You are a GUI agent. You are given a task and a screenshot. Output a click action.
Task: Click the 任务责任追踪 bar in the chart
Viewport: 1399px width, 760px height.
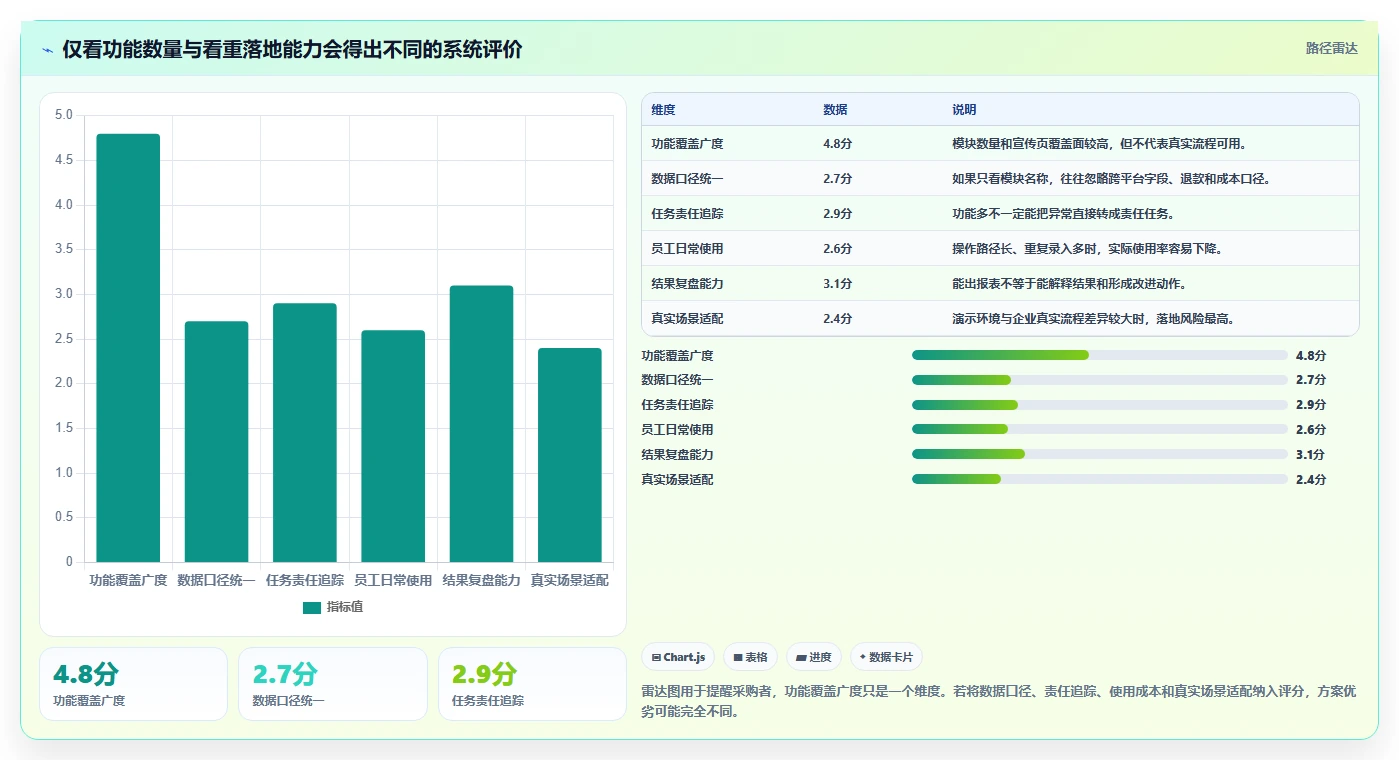tap(305, 432)
